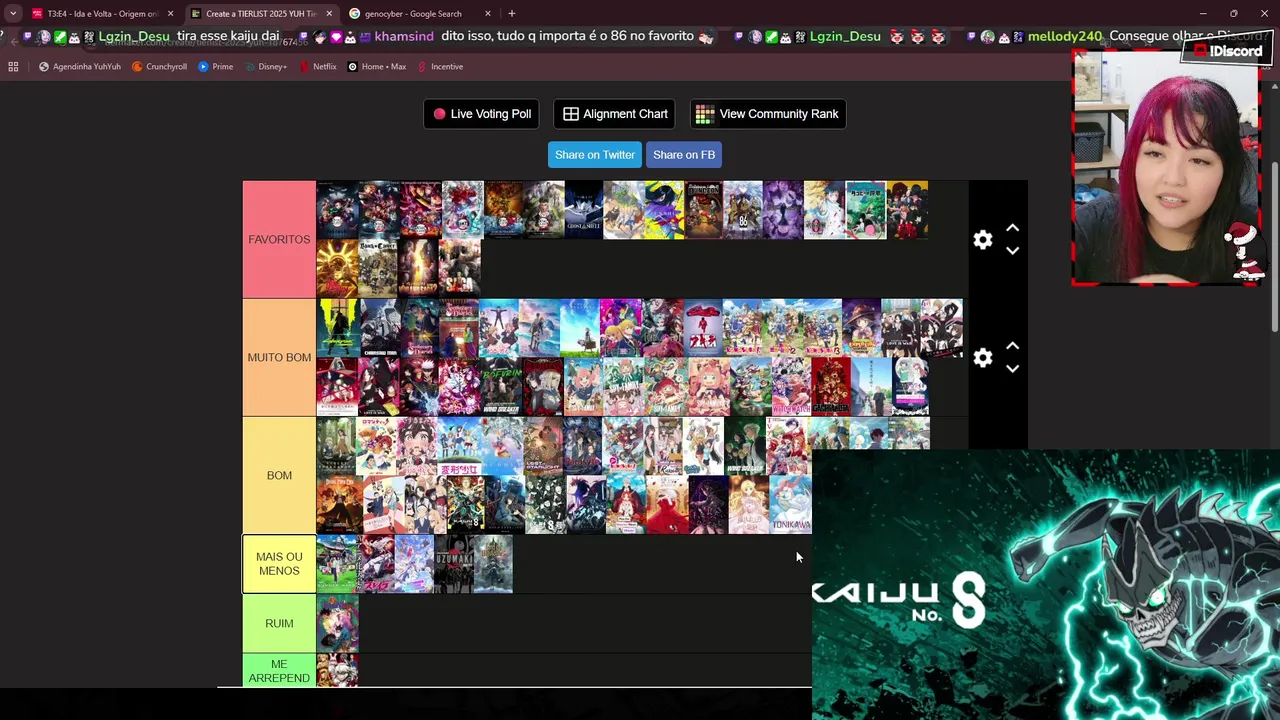Click the RUIM tier label
Screen dimensions: 1280x720
point(279,624)
